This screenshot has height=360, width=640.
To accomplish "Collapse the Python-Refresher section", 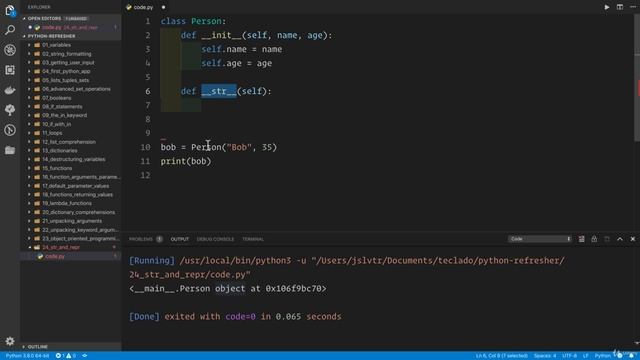I will [51, 36].
